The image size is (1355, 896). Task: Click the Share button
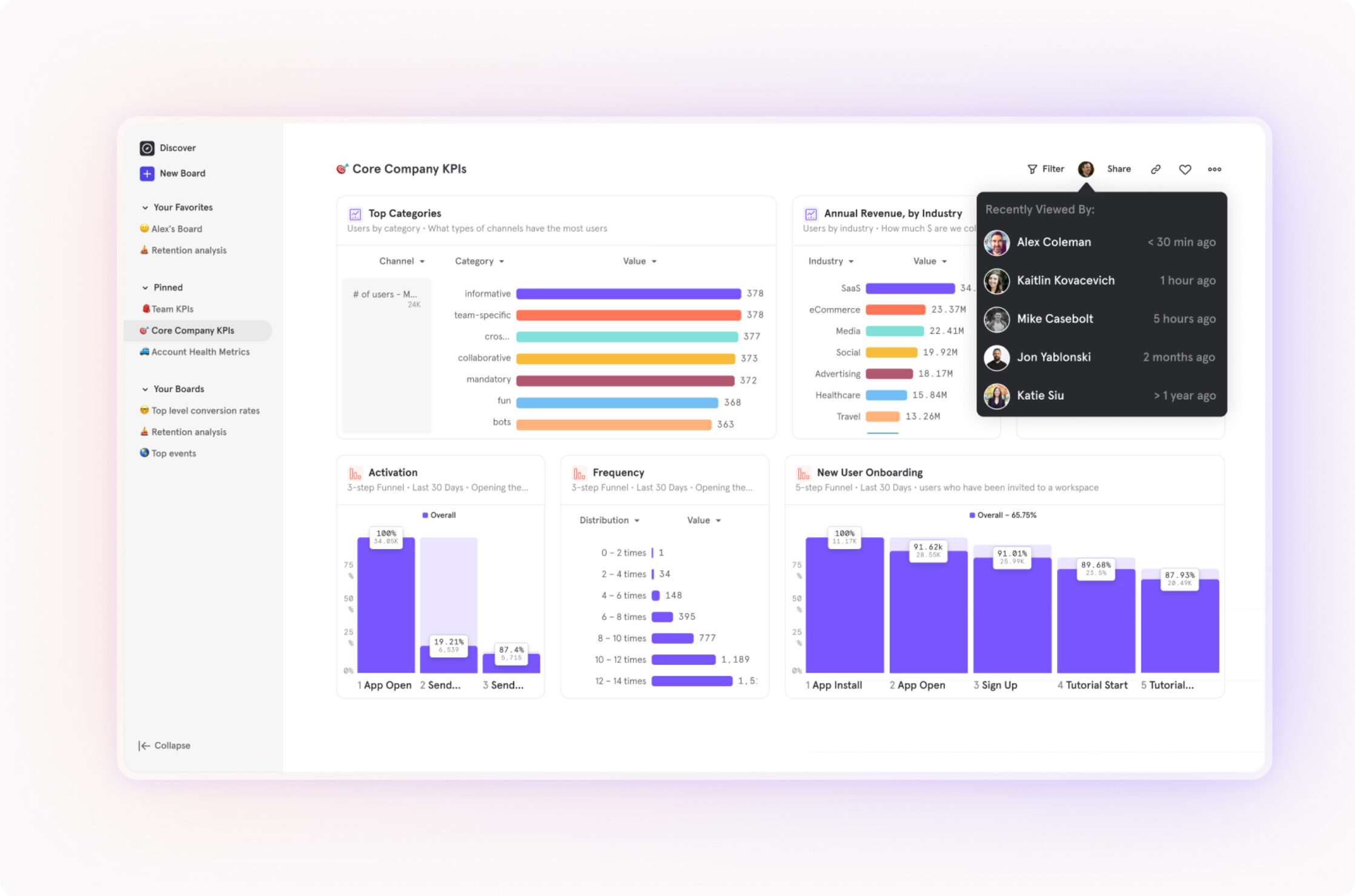(x=1118, y=170)
